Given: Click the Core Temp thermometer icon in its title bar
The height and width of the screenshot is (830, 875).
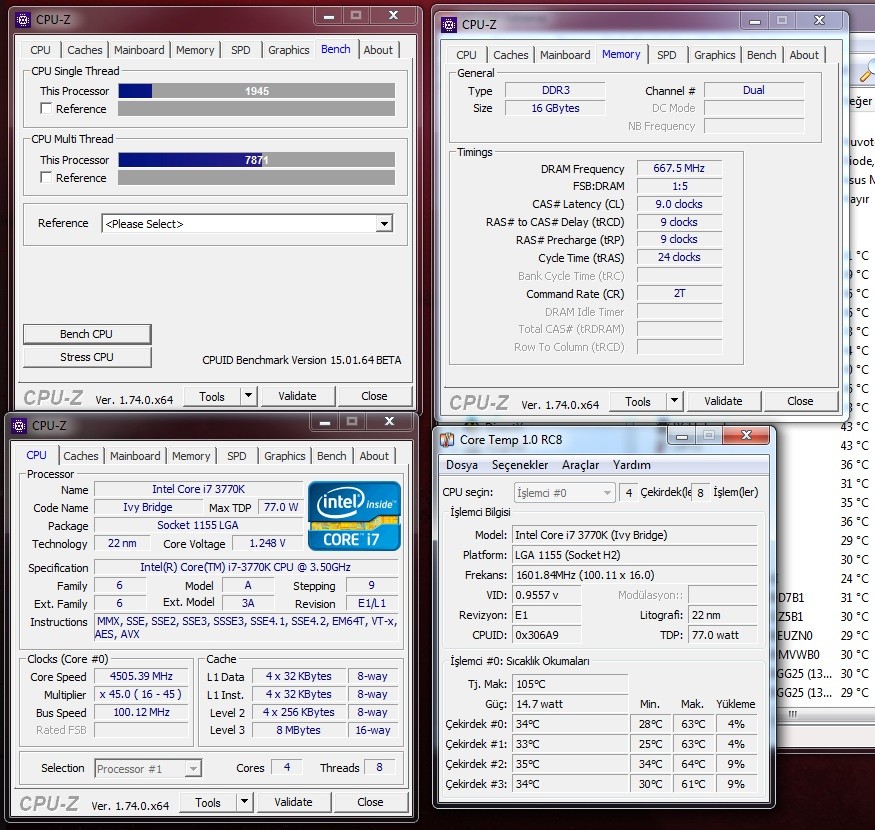Looking at the screenshot, I should [447, 440].
